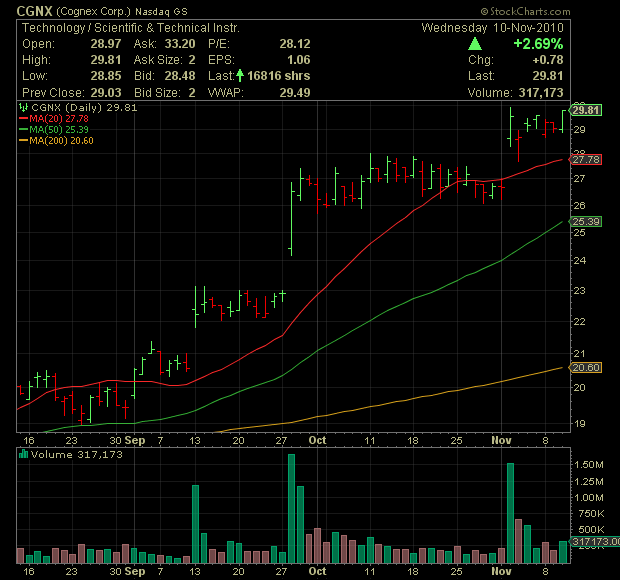620x580 pixels.
Task: Click the chart icon before CGNX (Daily)
Action: (24, 107)
